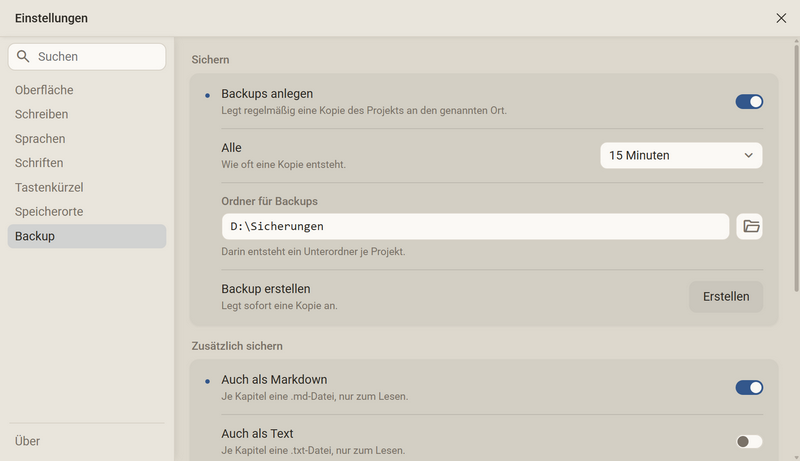Click the D:\Sicherungen folder path field
Viewport: 800px width, 461px height.
[x=475, y=226]
